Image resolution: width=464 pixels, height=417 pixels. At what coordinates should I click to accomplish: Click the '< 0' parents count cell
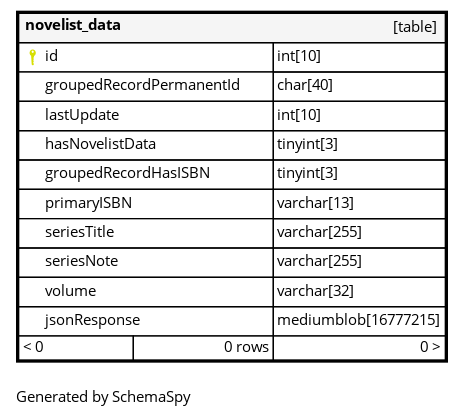(76, 348)
